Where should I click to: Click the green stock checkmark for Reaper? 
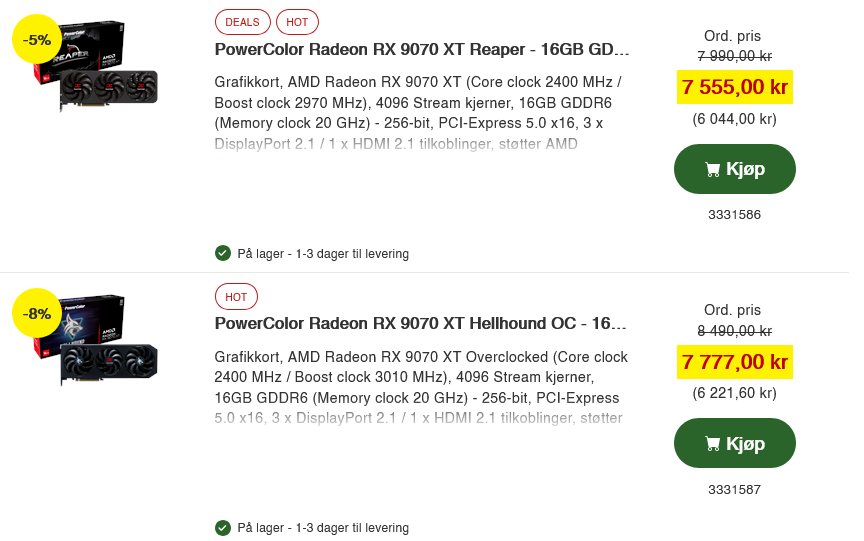point(223,253)
